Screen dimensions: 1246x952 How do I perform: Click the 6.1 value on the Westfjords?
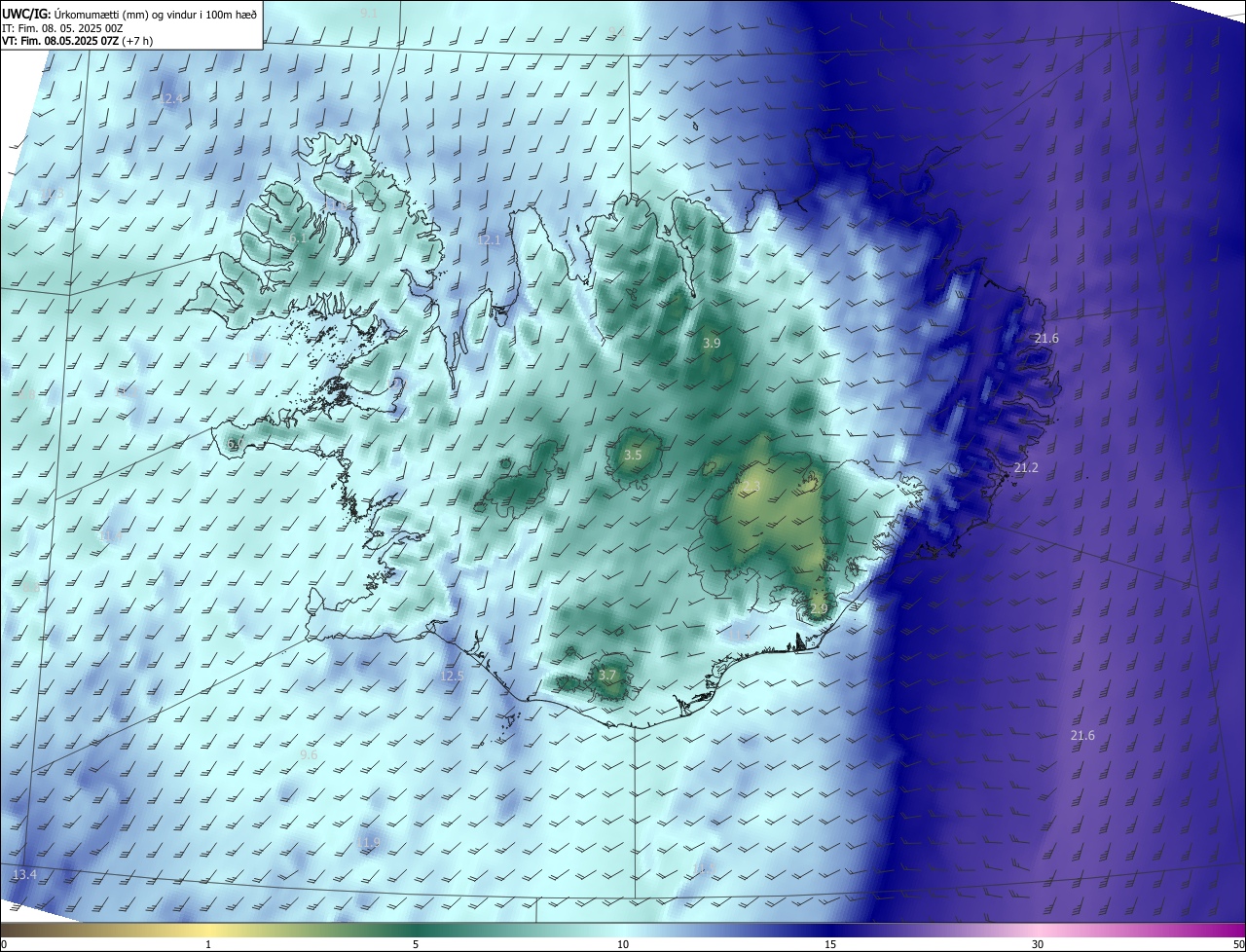click(x=298, y=238)
